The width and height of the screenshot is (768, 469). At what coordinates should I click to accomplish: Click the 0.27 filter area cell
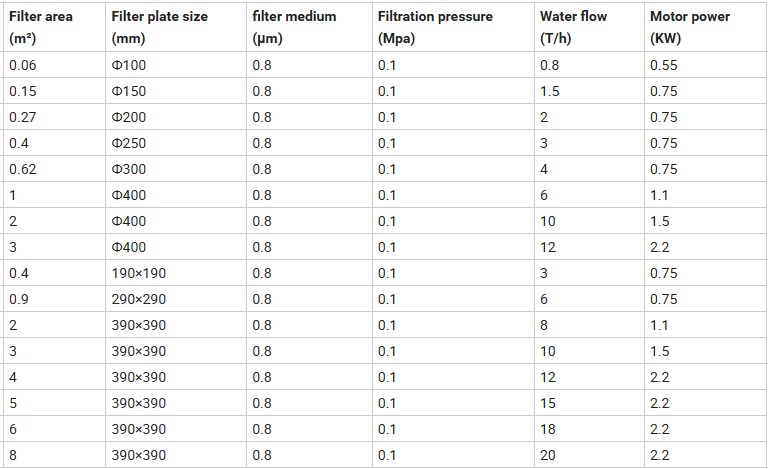(22, 117)
